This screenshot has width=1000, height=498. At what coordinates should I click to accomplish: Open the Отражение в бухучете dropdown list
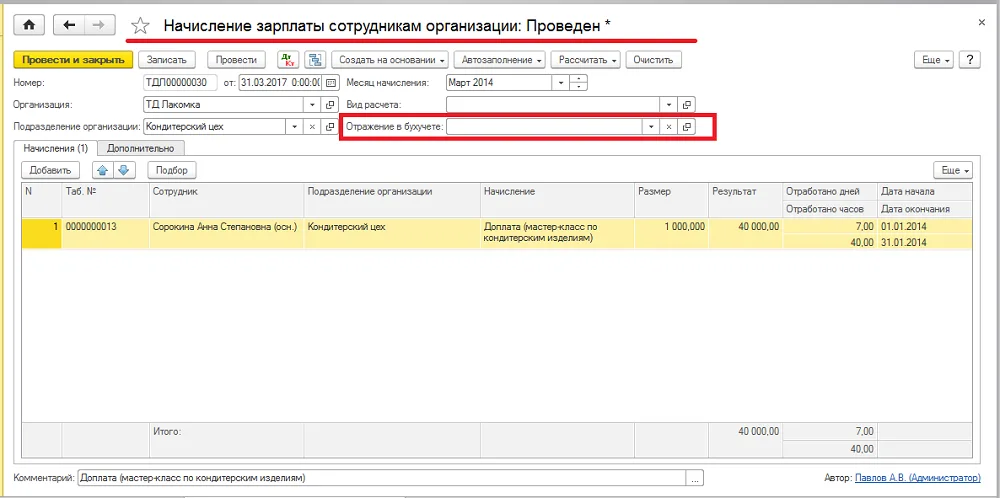(x=651, y=127)
